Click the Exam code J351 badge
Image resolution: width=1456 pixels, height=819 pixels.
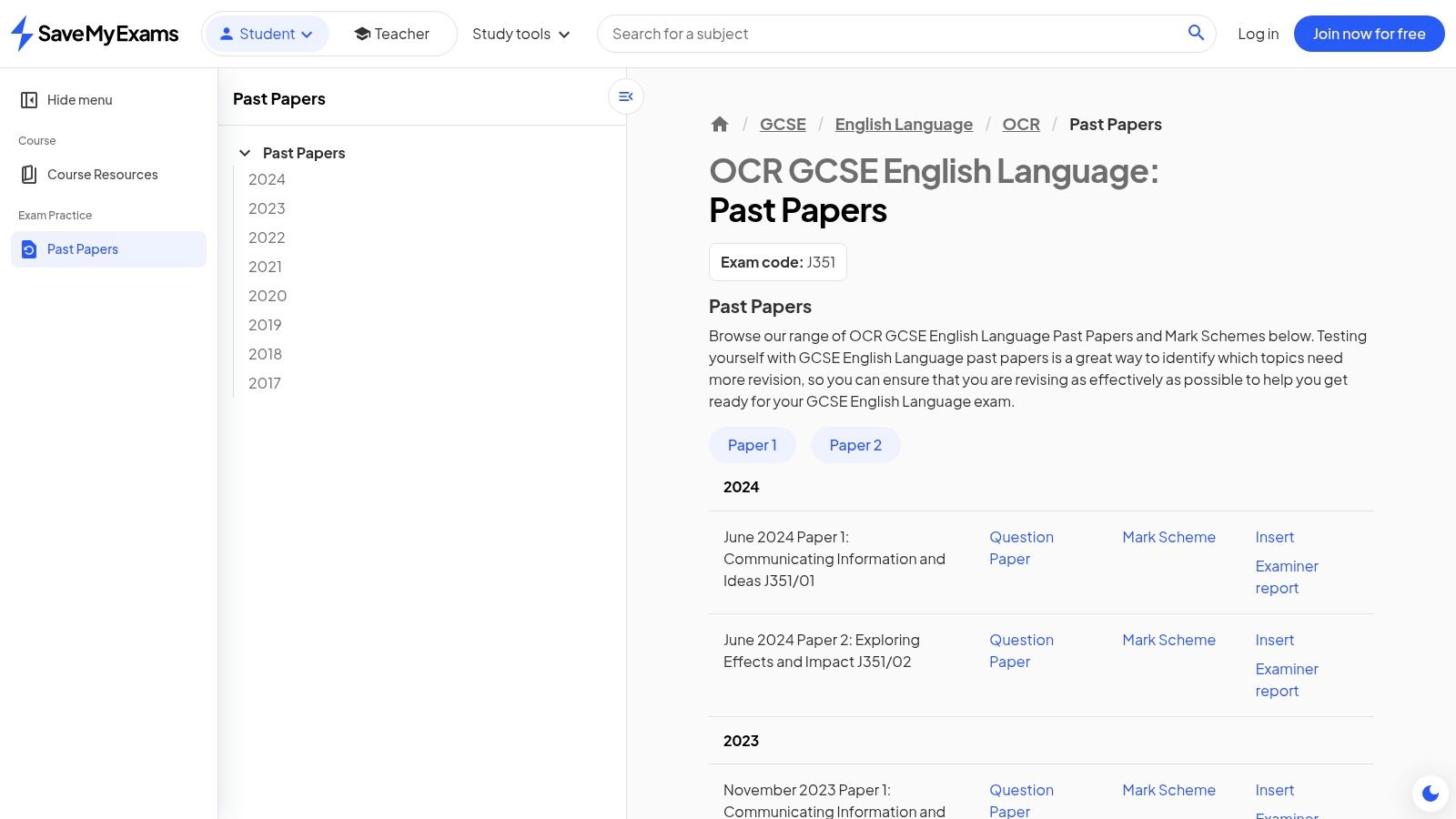(x=778, y=262)
